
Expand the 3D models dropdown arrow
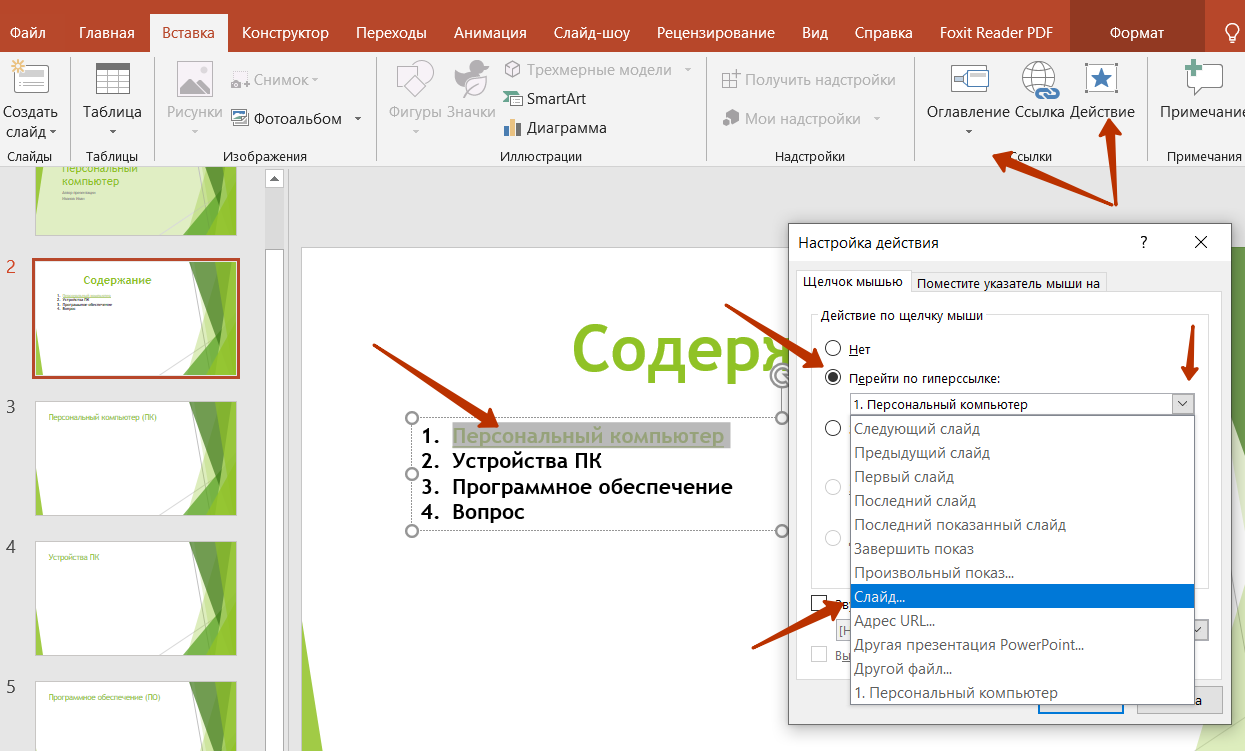point(687,70)
